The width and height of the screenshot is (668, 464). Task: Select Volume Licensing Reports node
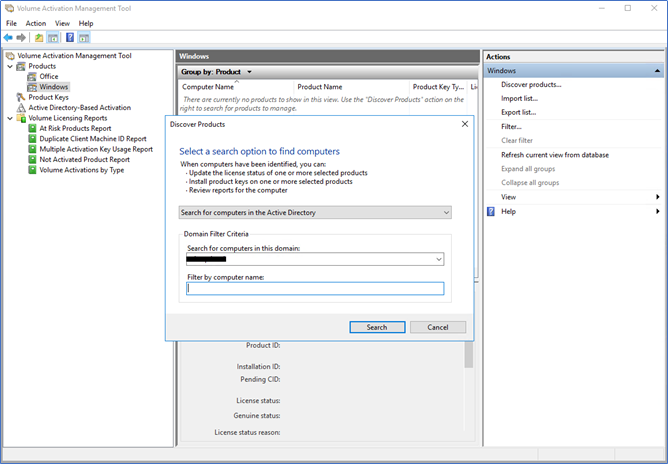click(x=68, y=118)
